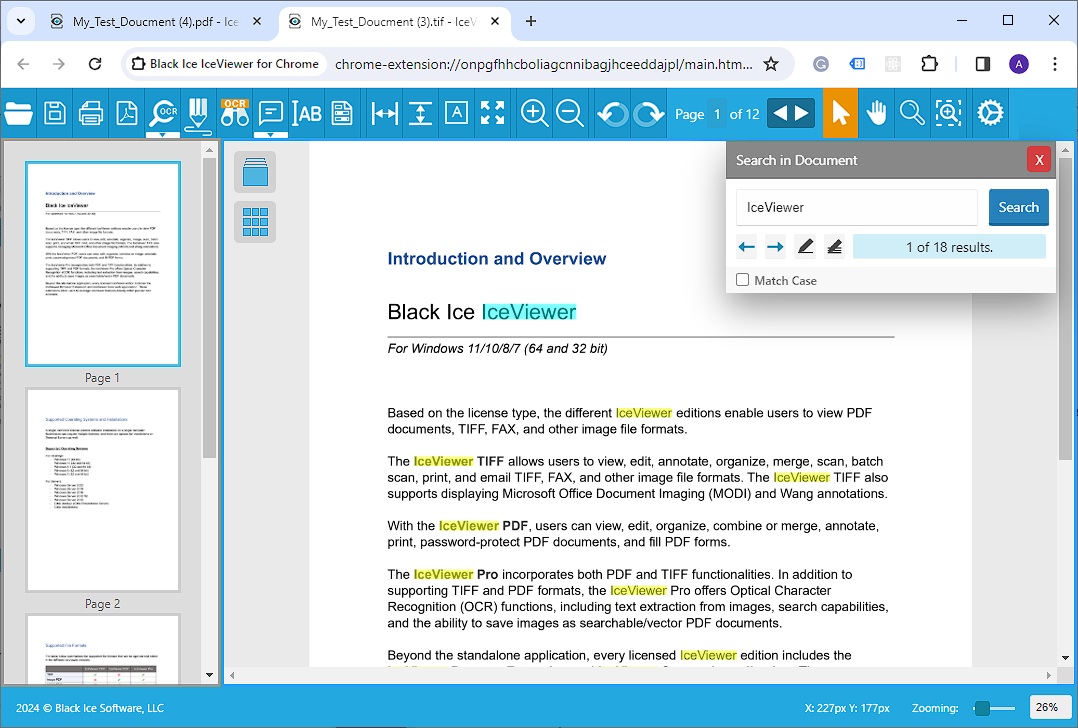Expand dropdown arrow under OCR search tool
1078x728 pixels.
(x=163, y=135)
